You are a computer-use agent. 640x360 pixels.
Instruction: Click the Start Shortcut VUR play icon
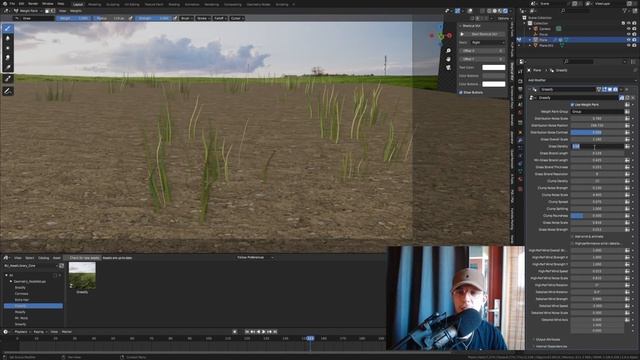pos(462,34)
